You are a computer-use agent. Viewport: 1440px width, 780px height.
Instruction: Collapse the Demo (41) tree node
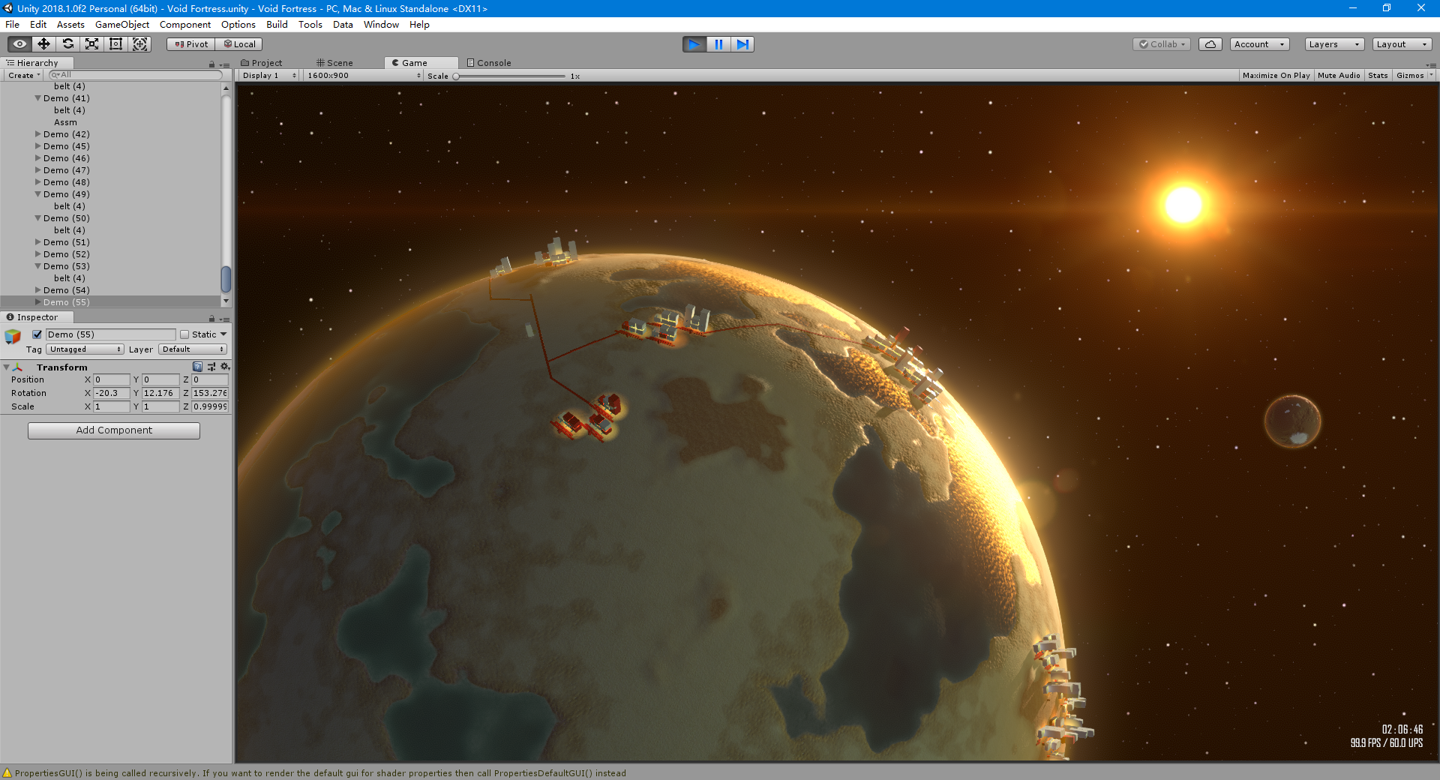click(x=38, y=98)
